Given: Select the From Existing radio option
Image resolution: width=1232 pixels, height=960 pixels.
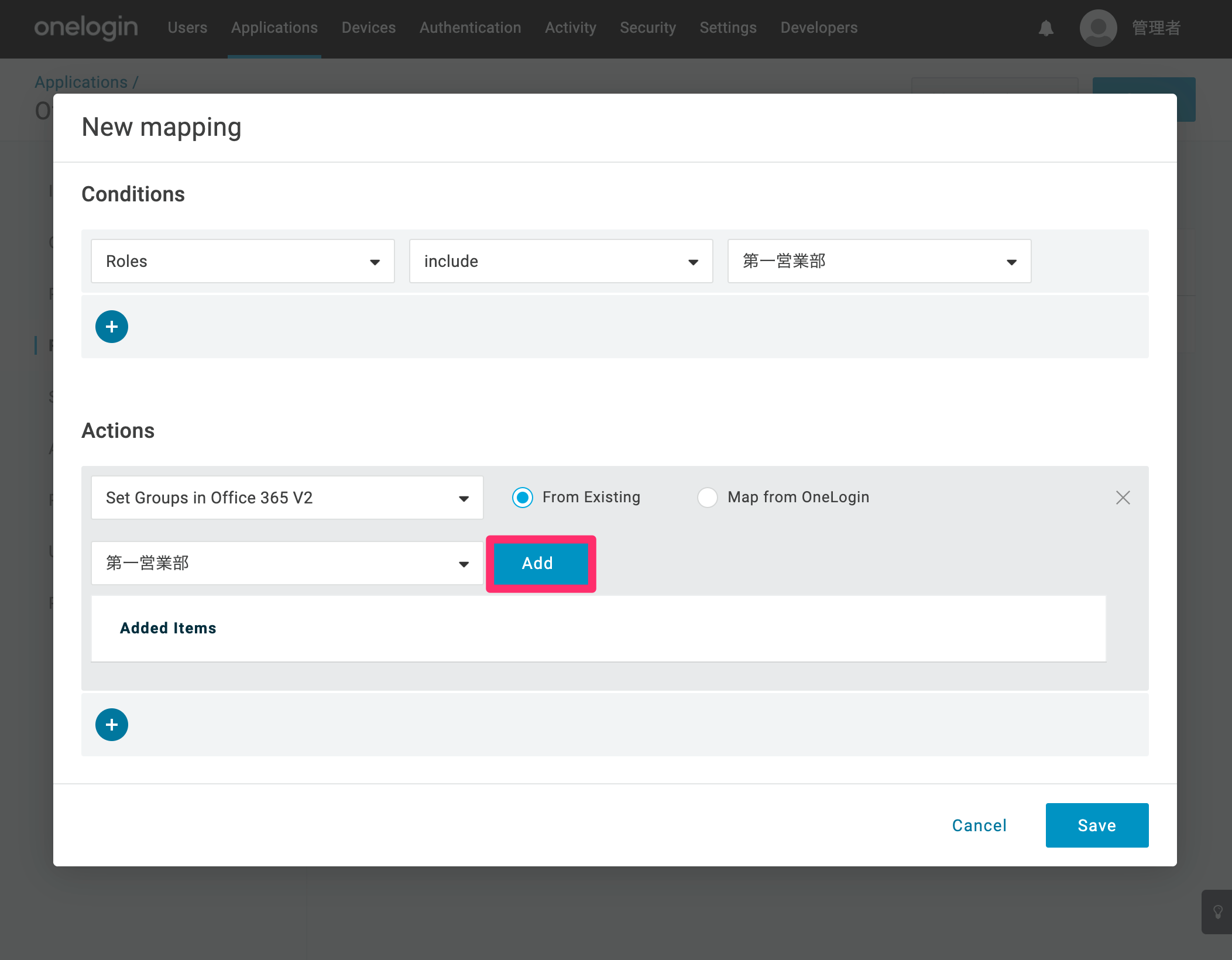Looking at the screenshot, I should tap(523, 498).
